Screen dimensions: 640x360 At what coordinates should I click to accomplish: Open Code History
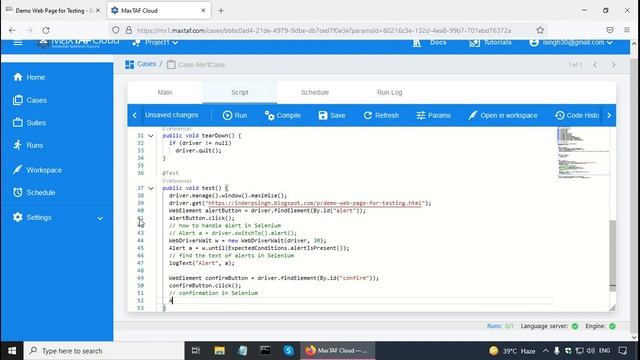pos(577,116)
